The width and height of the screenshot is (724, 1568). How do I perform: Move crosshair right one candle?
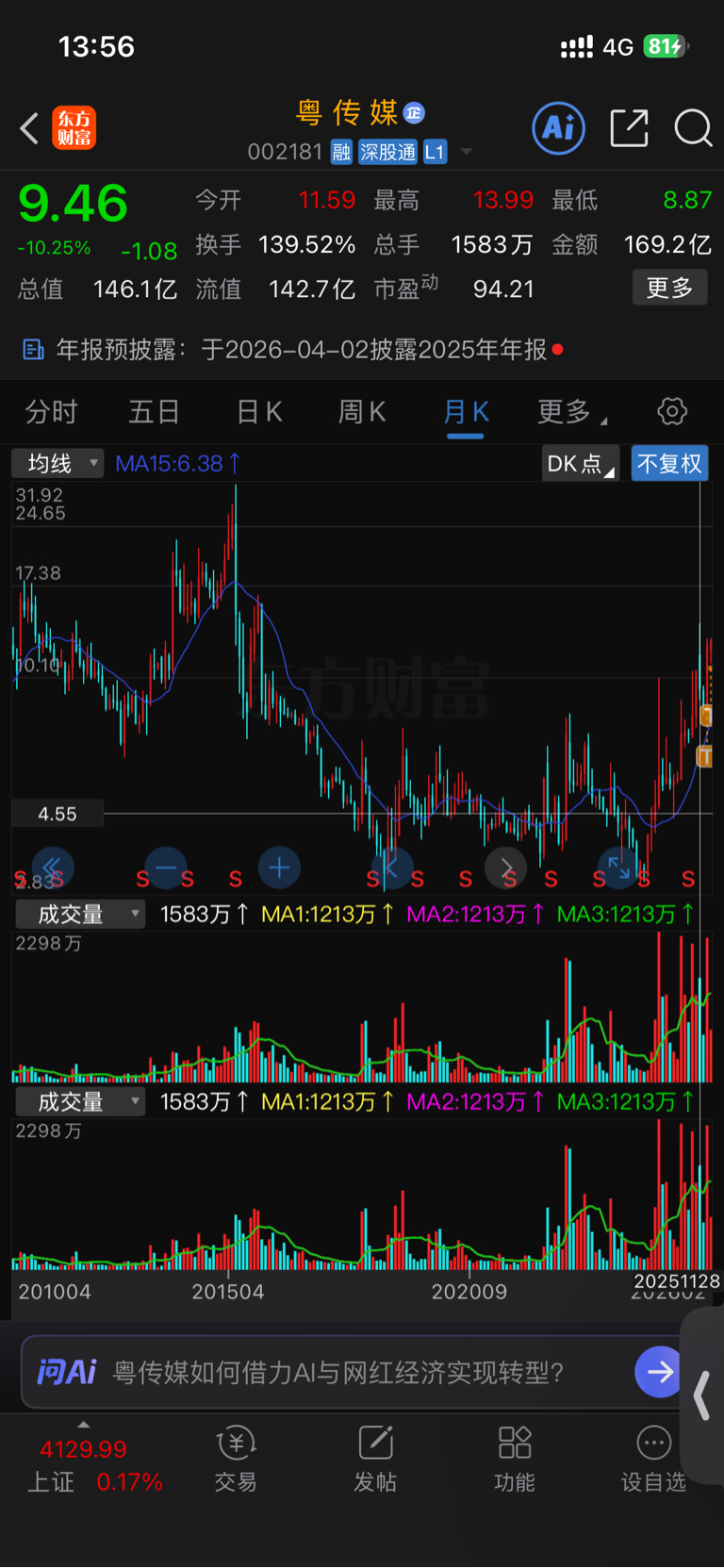pyautogui.click(x=505, y=867)
